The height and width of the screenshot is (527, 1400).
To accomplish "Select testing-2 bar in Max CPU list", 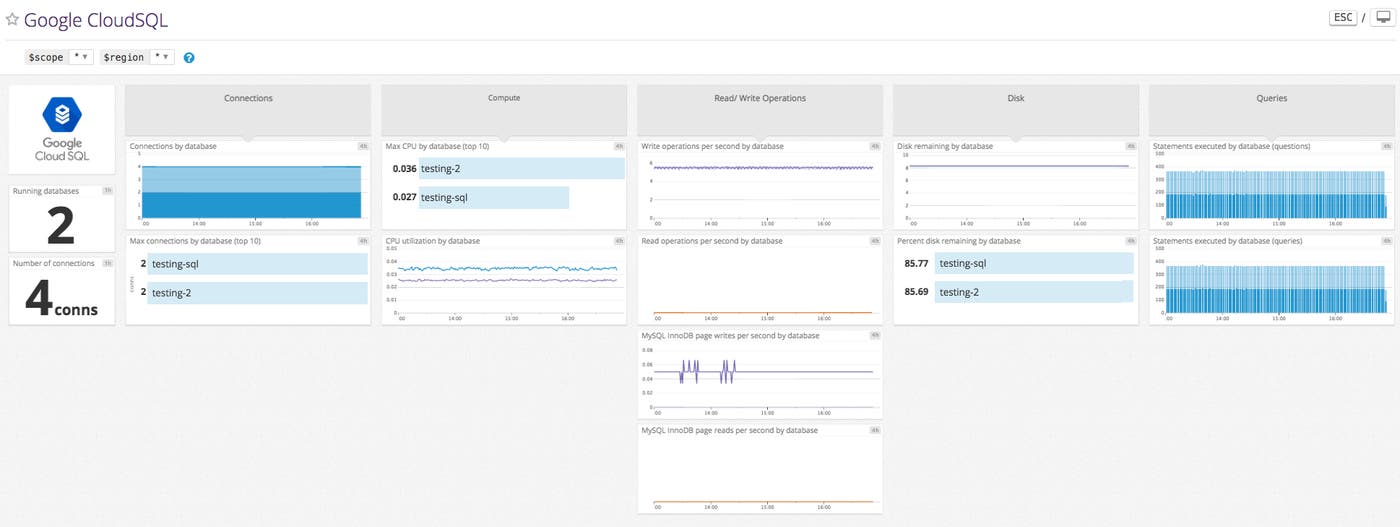I will pos(521,169).
